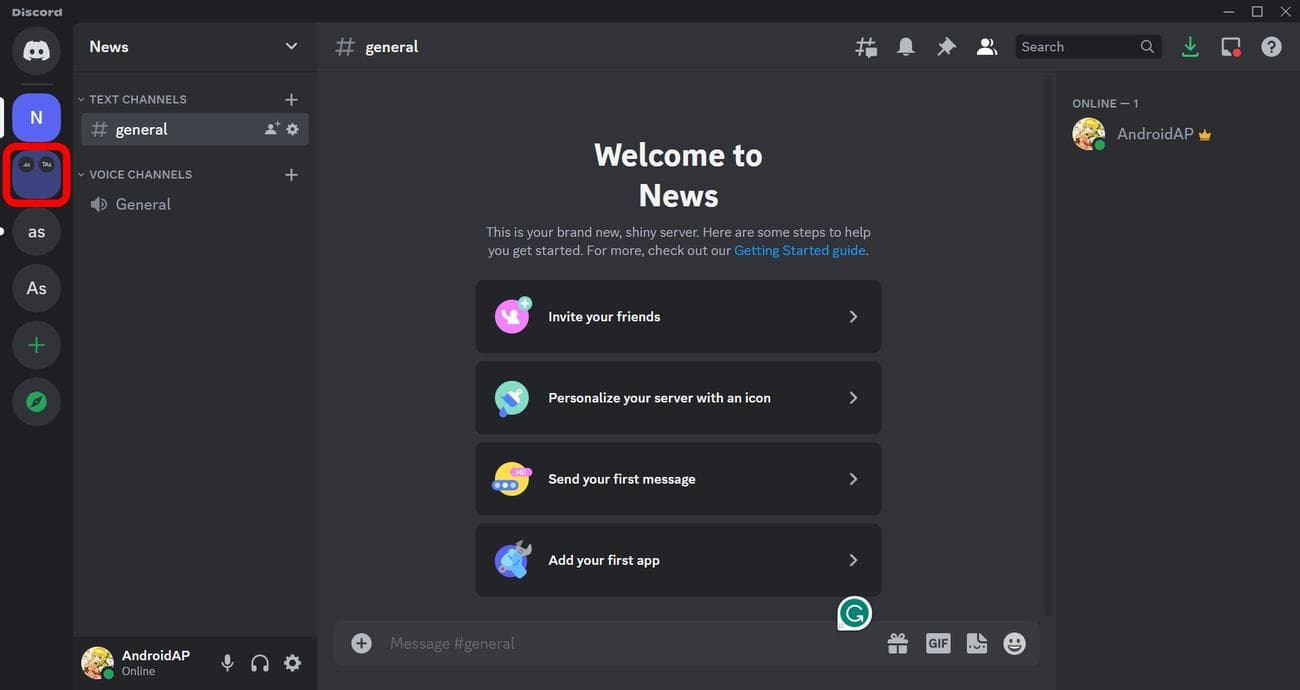Focus the Message #general input box
Screen dimensions: 1300x690
coord(620,644)
